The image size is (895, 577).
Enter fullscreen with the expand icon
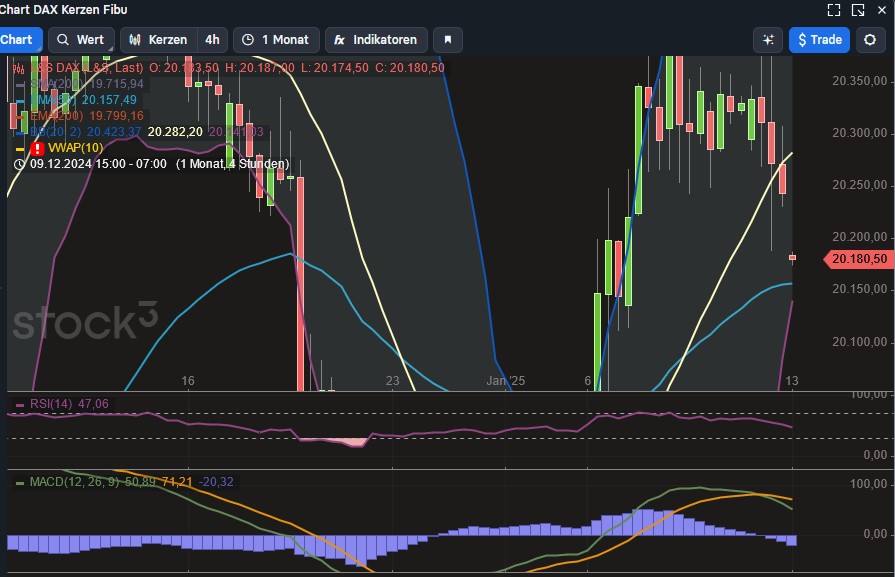(x=835, y=9)
